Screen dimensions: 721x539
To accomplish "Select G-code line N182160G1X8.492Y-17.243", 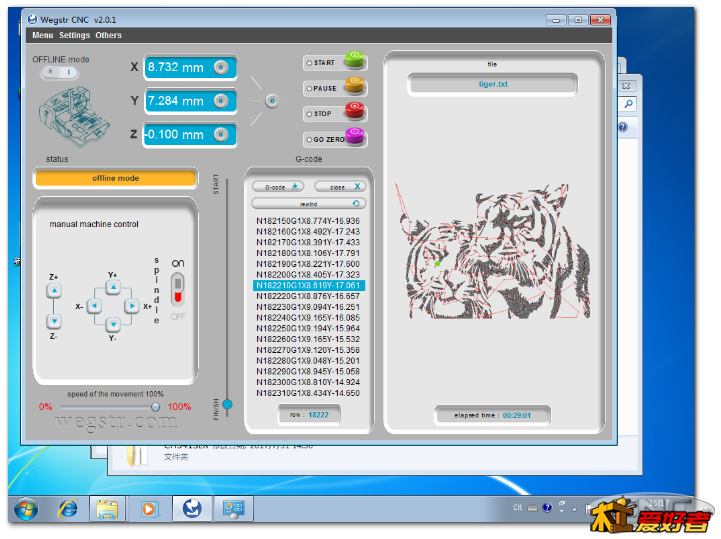I will (x=308, y=232).
